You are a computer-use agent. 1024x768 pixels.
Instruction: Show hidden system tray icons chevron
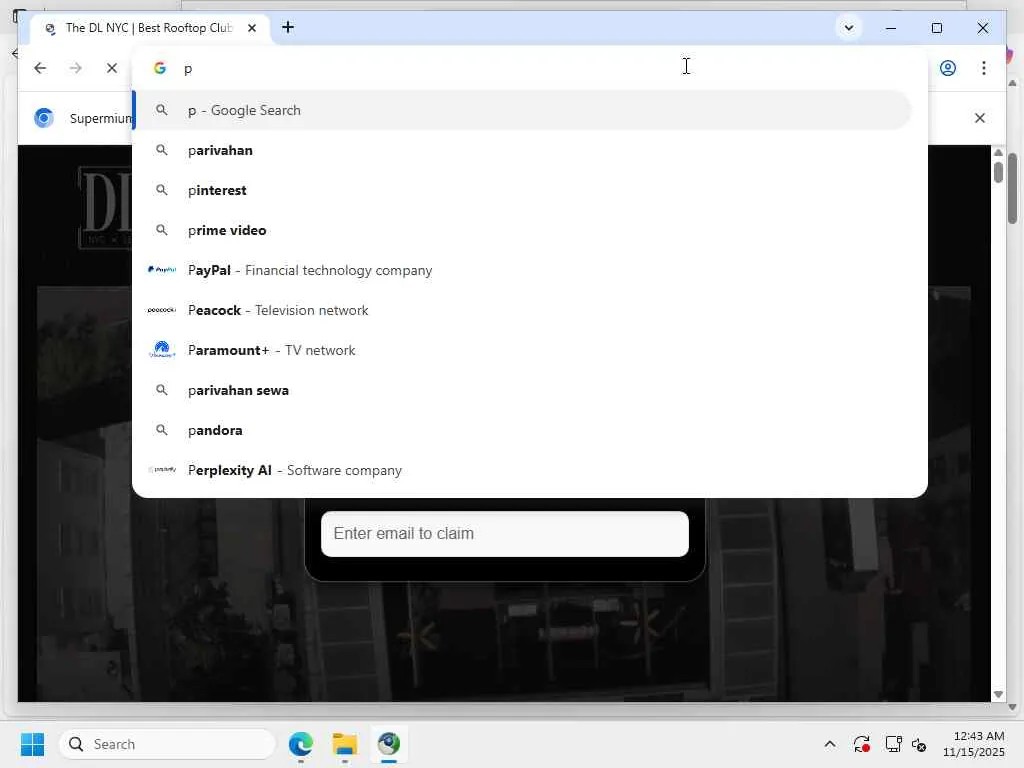[x=829, y=744]
